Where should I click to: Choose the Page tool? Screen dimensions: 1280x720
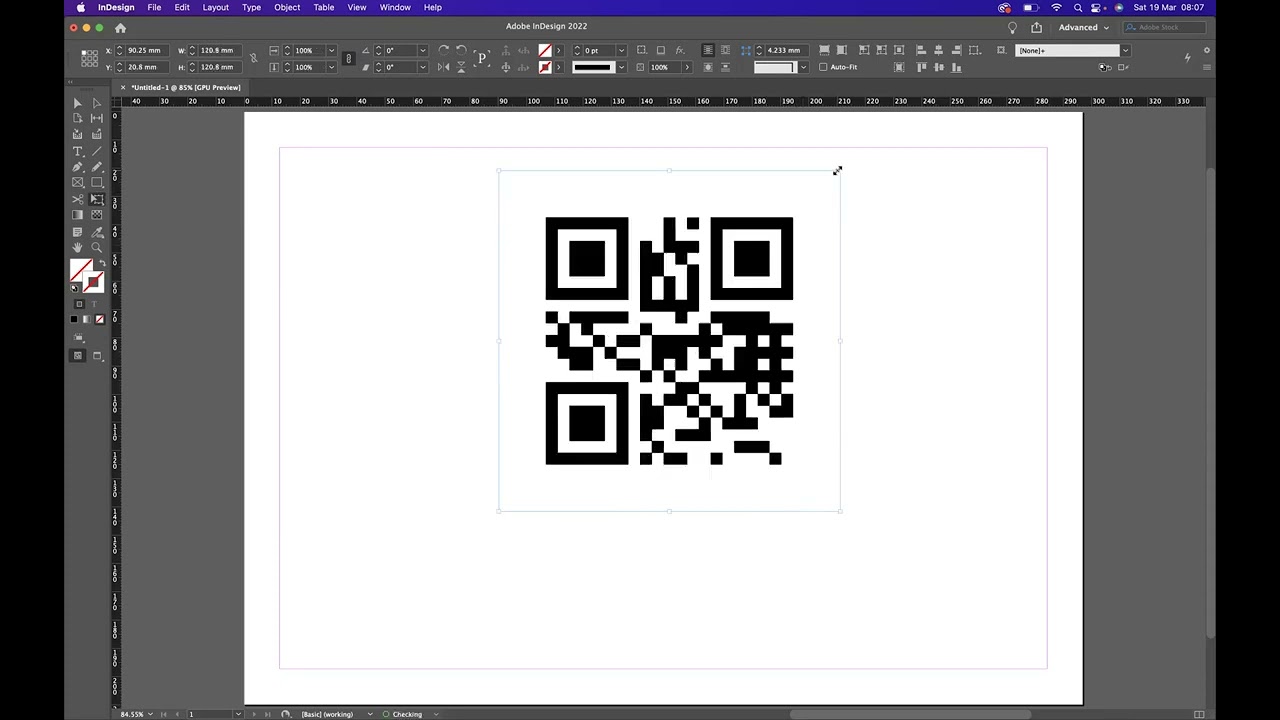tap(77, 118)
